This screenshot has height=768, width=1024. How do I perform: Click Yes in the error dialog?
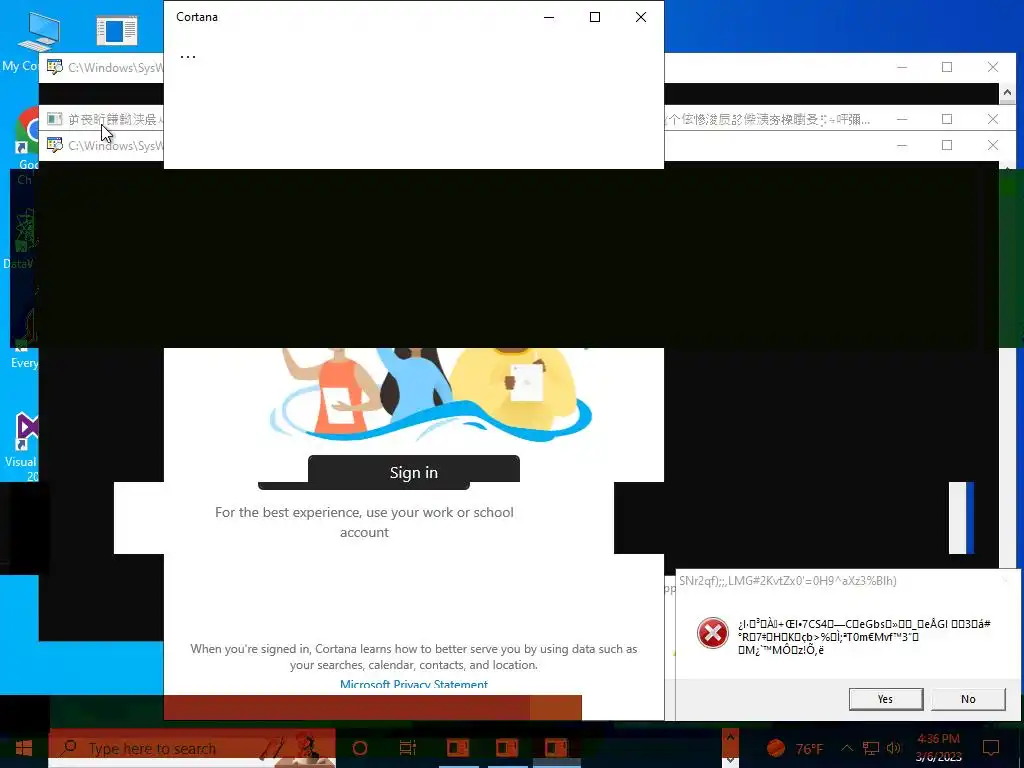(x=886, y=699)
